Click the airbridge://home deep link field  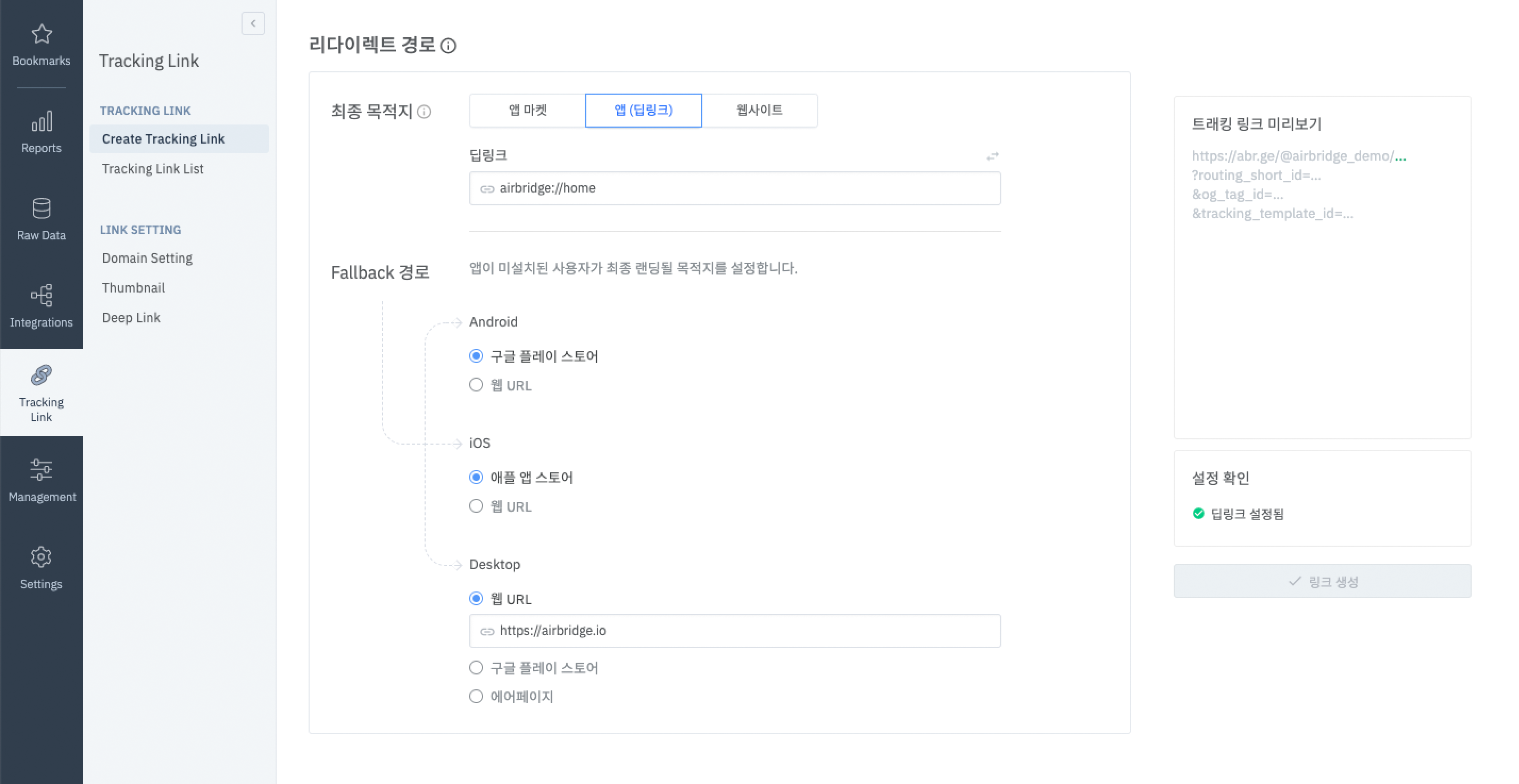734,188
